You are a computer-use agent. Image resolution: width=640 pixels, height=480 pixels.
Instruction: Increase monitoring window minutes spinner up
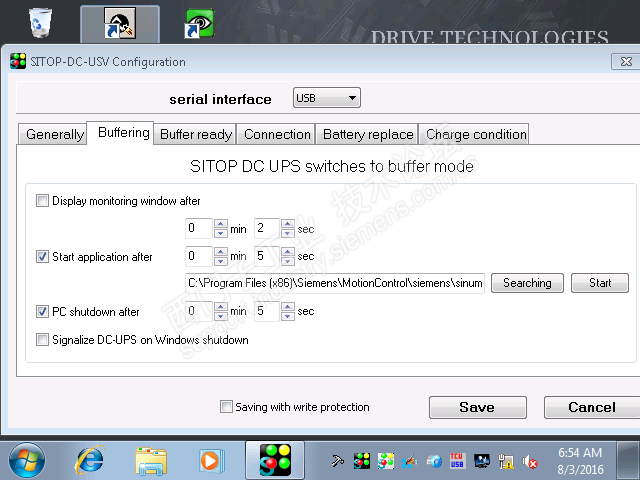click(220, 224)
